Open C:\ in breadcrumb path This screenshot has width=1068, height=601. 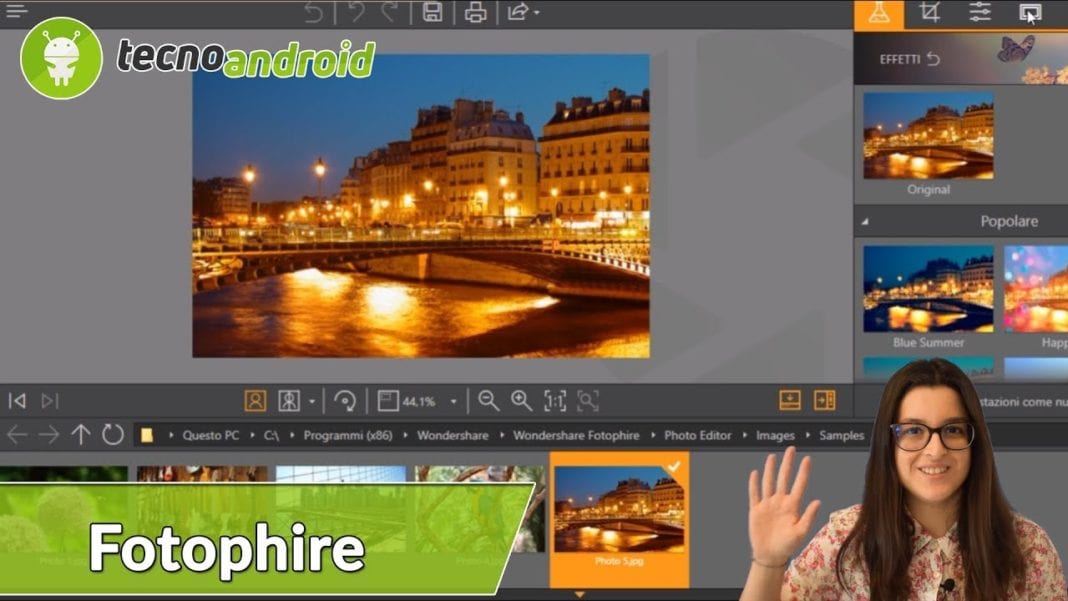click(x=271, y=435)
